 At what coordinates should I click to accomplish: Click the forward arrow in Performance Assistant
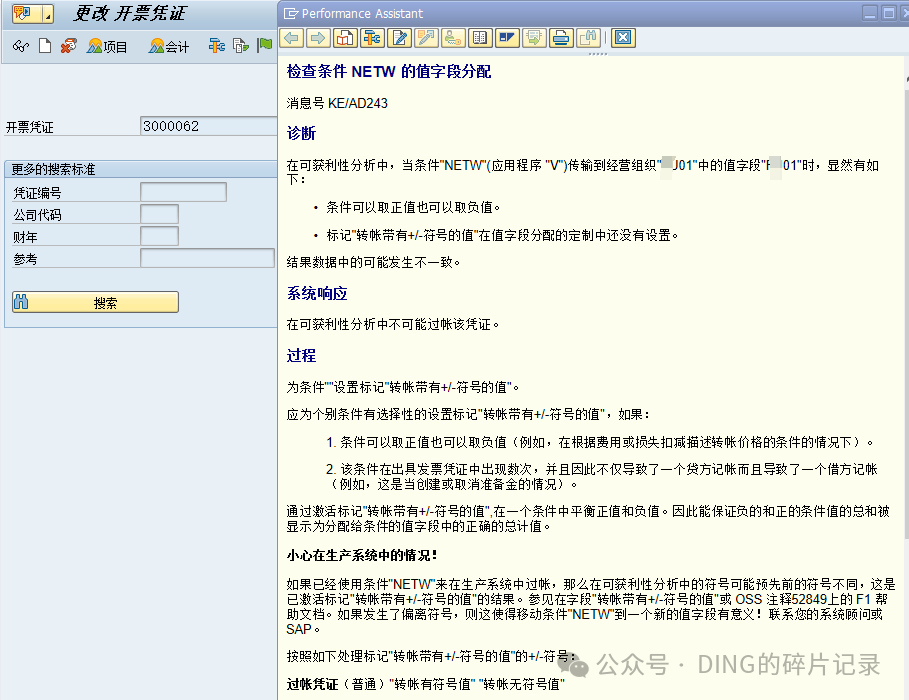coord(318,38)
